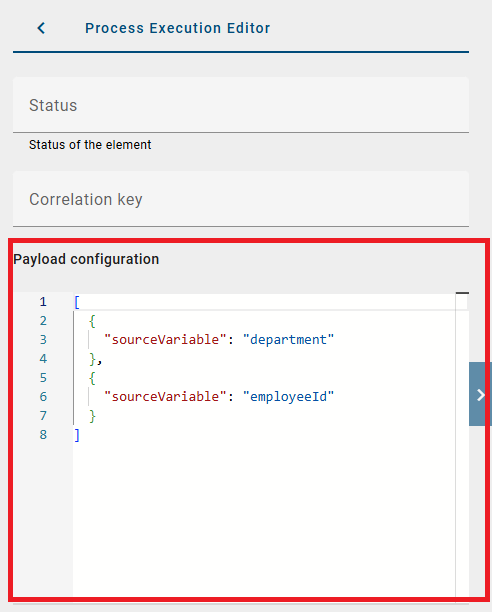This screenshot has width=492, height=612.
Task: Click the "department" value in the code
Action: tap(288, 340)
